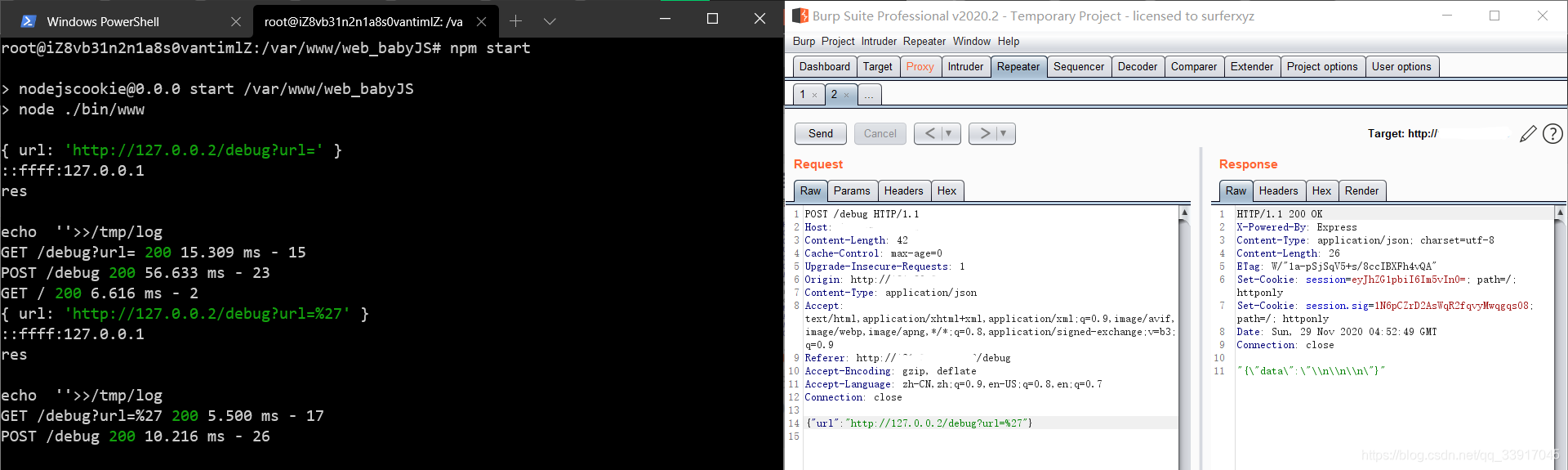Switch to the Comparer tab
The height and width of the screenshot is (470, 1568).
click(1193, 66)
